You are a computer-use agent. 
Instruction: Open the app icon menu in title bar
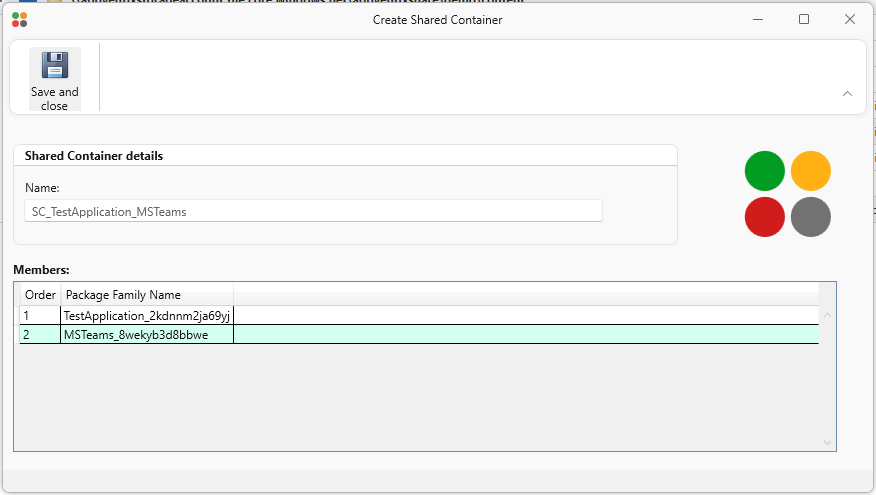click(x=19, y=19)
